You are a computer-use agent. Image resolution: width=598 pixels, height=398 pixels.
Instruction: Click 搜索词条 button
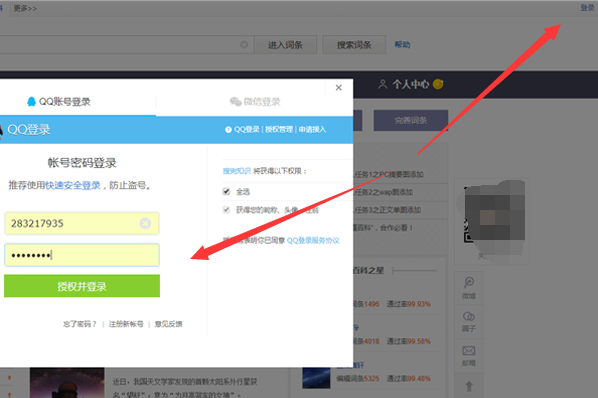354,45
